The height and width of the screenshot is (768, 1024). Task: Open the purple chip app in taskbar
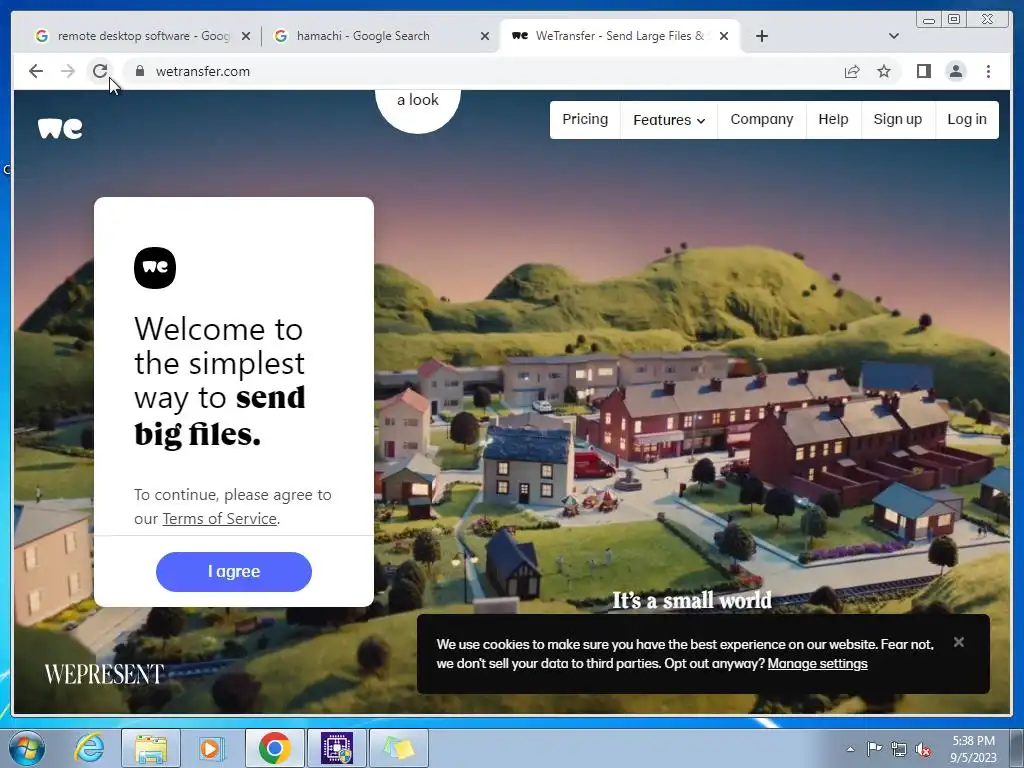pyautogui.click(x=337, y=748)
